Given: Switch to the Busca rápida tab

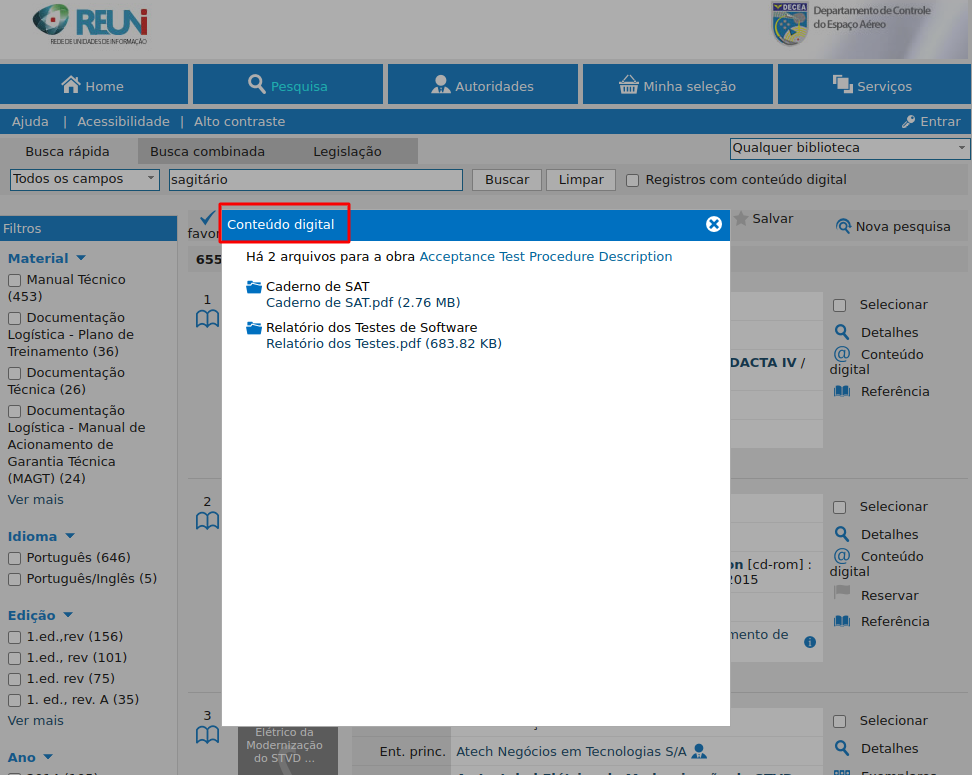Looking at the screenshot, I should 68,151.
